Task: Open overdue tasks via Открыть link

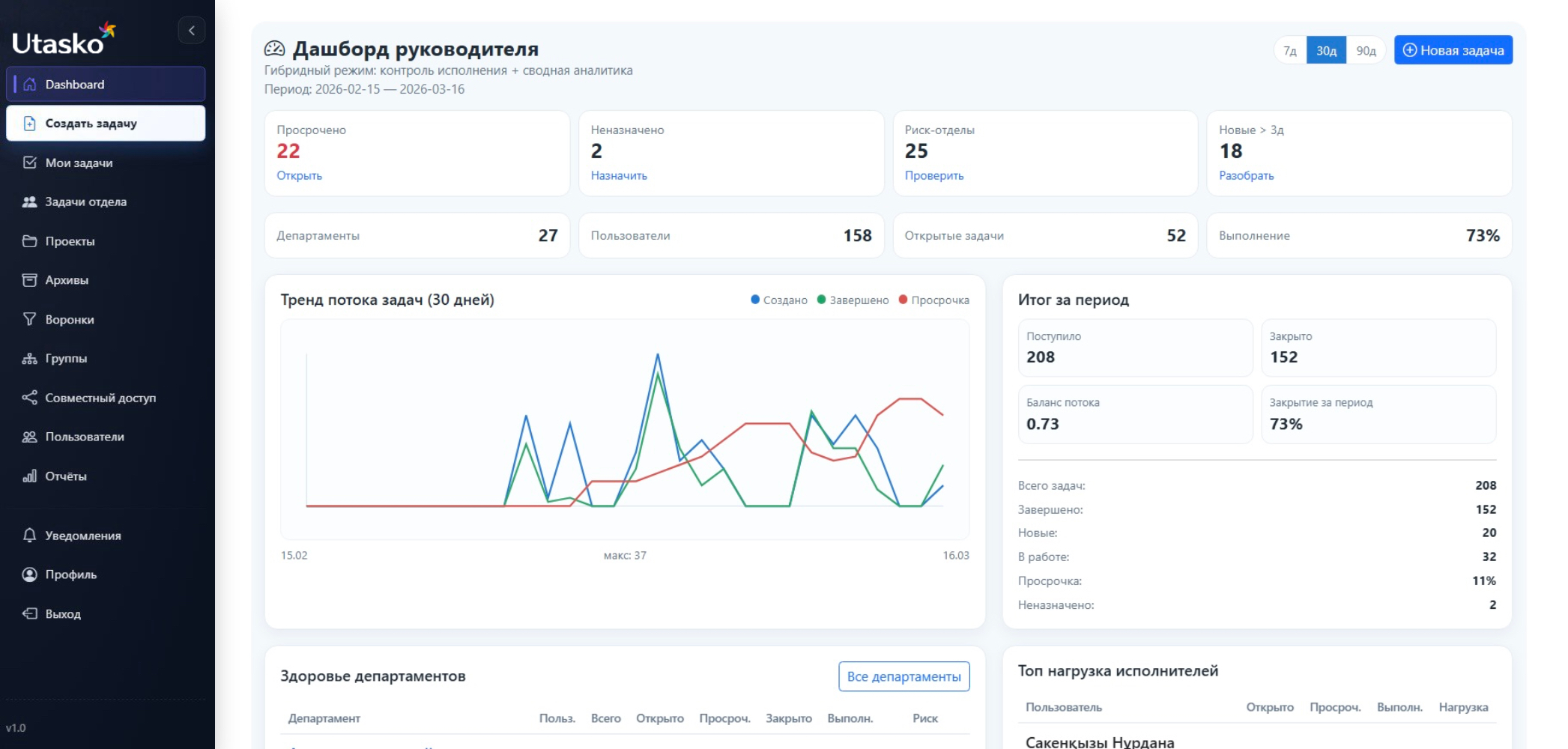Action: (x=298, y=175)
